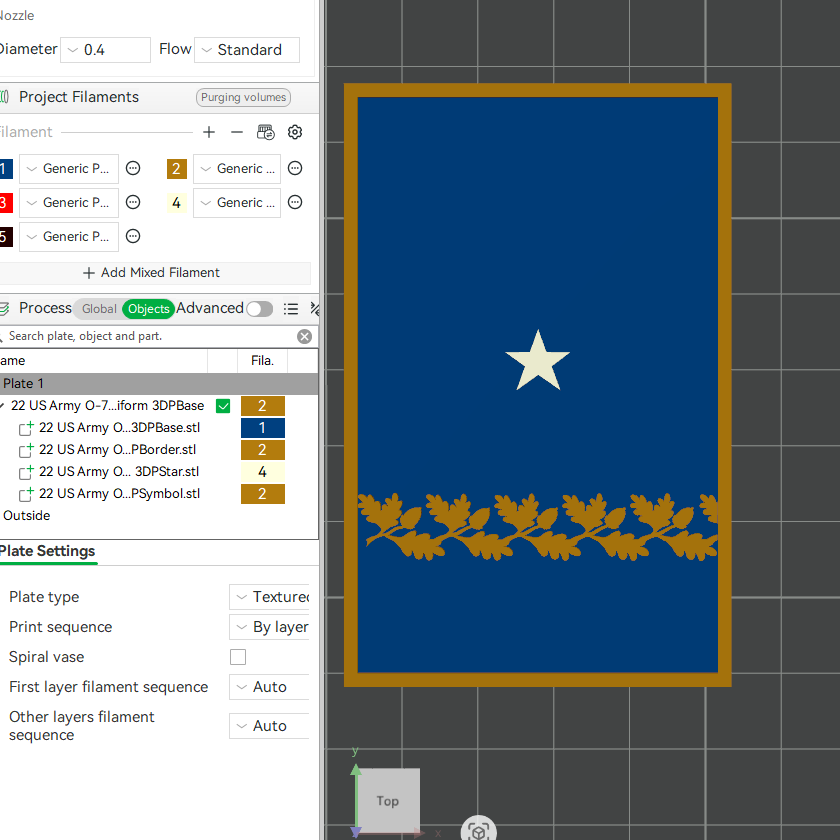This screenshot has height=840, width=840.
Task: Click blue filament 1 color swatch
Action: [5, 169]
